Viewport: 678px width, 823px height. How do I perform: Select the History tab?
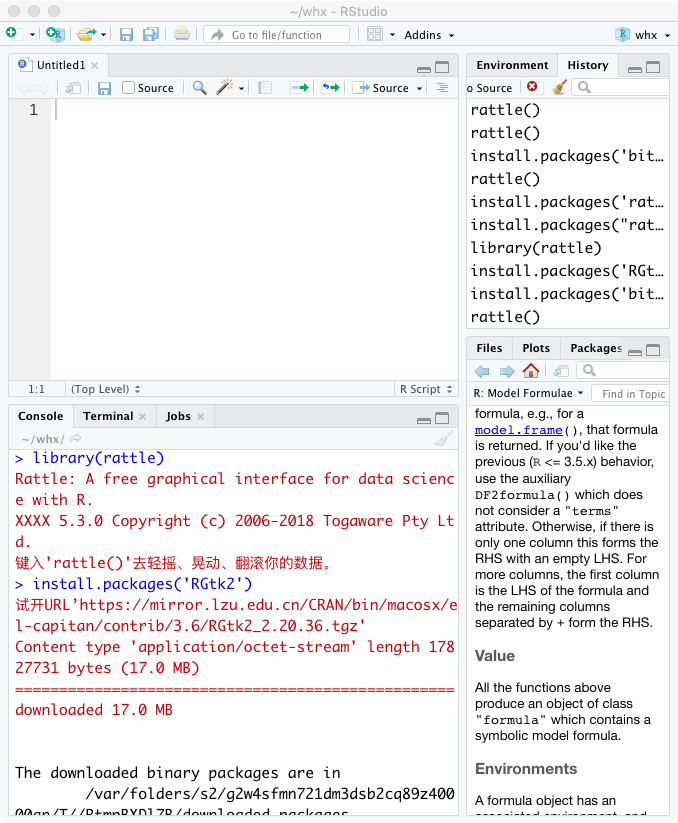click(588, 65)
